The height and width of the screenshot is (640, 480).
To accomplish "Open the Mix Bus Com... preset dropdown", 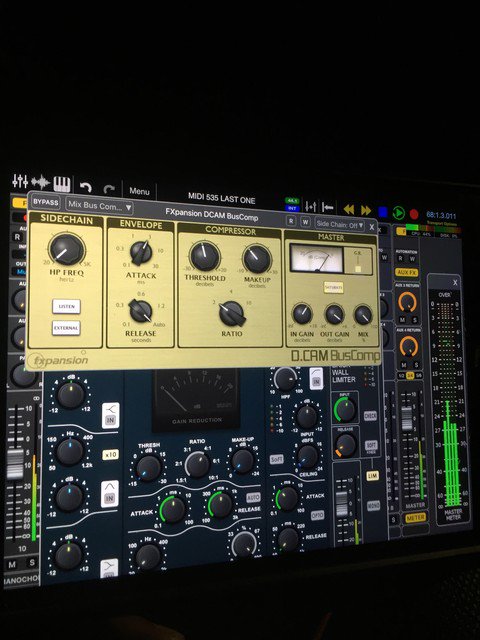I will [x=100, y=205].
